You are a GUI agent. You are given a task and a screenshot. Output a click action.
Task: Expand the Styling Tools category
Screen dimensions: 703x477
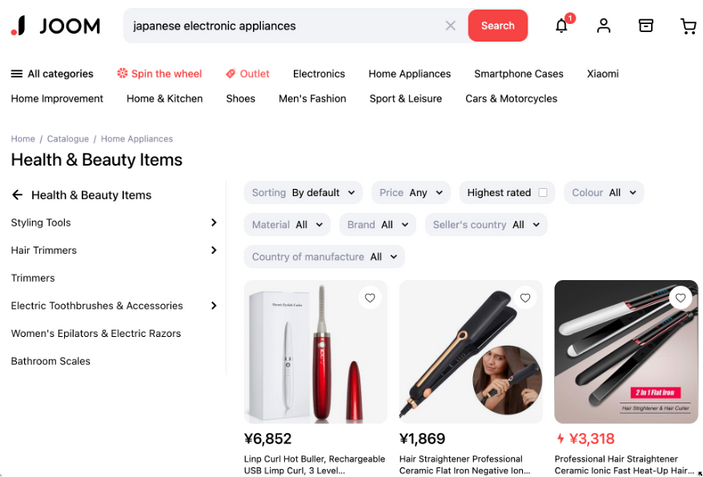[114, 222]
